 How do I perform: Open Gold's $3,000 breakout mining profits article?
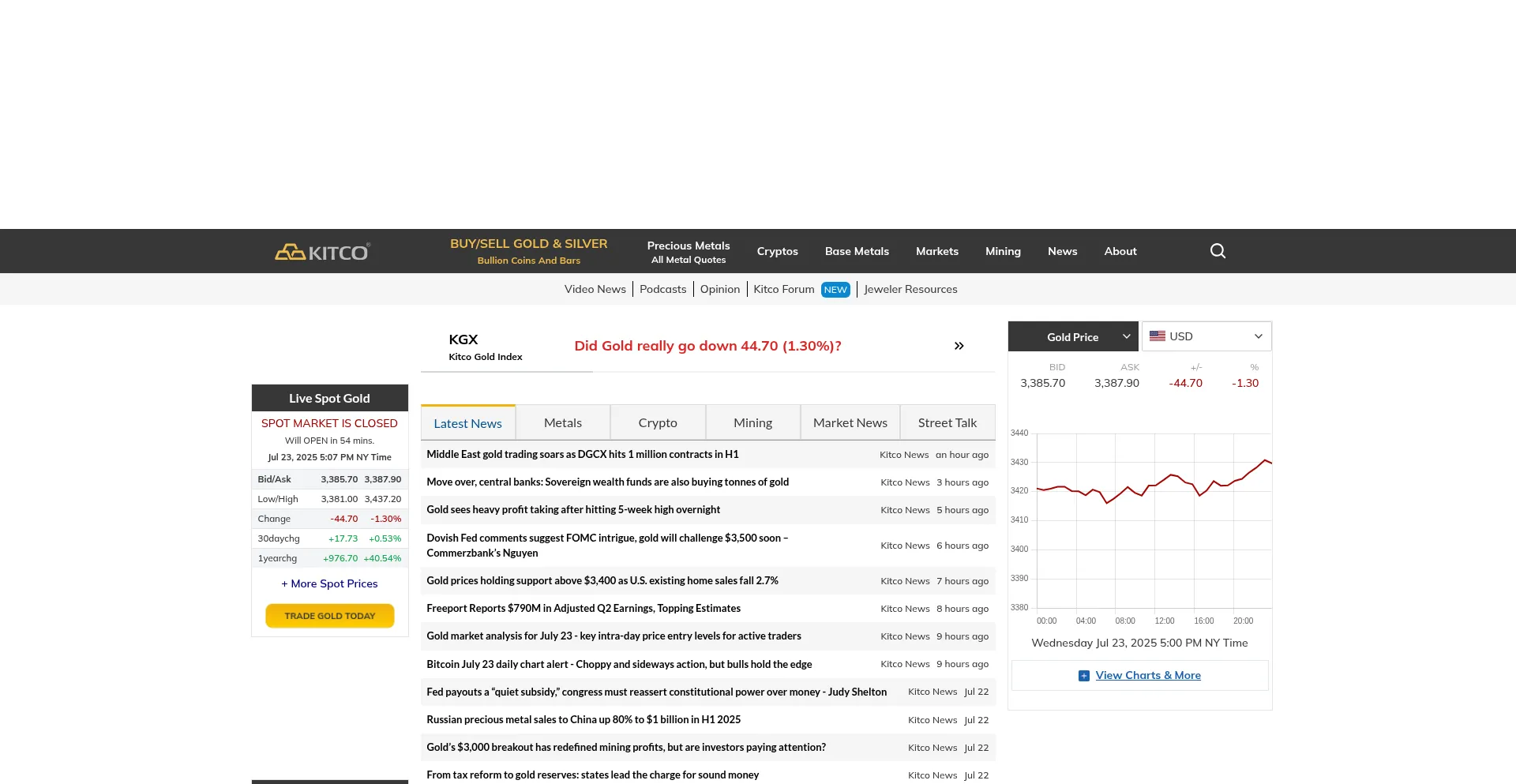[x=626, y=748]
